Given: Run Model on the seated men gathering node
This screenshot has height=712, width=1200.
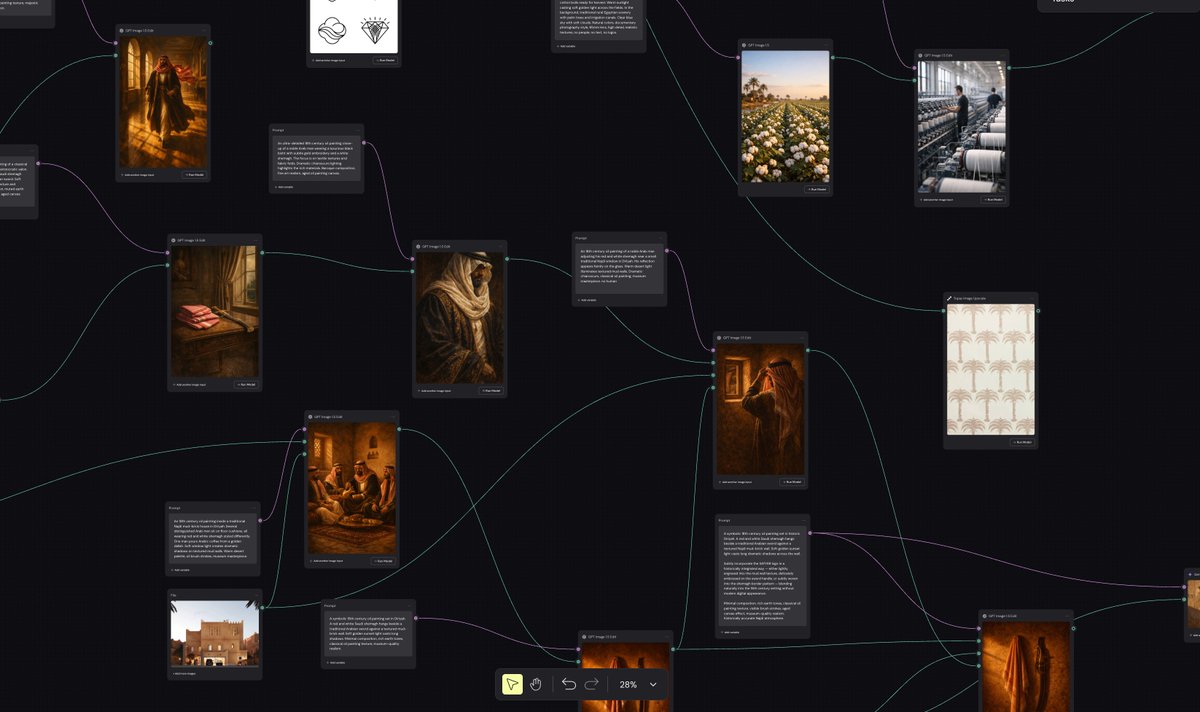Looking at the screenshot, I should pos(383,561).
